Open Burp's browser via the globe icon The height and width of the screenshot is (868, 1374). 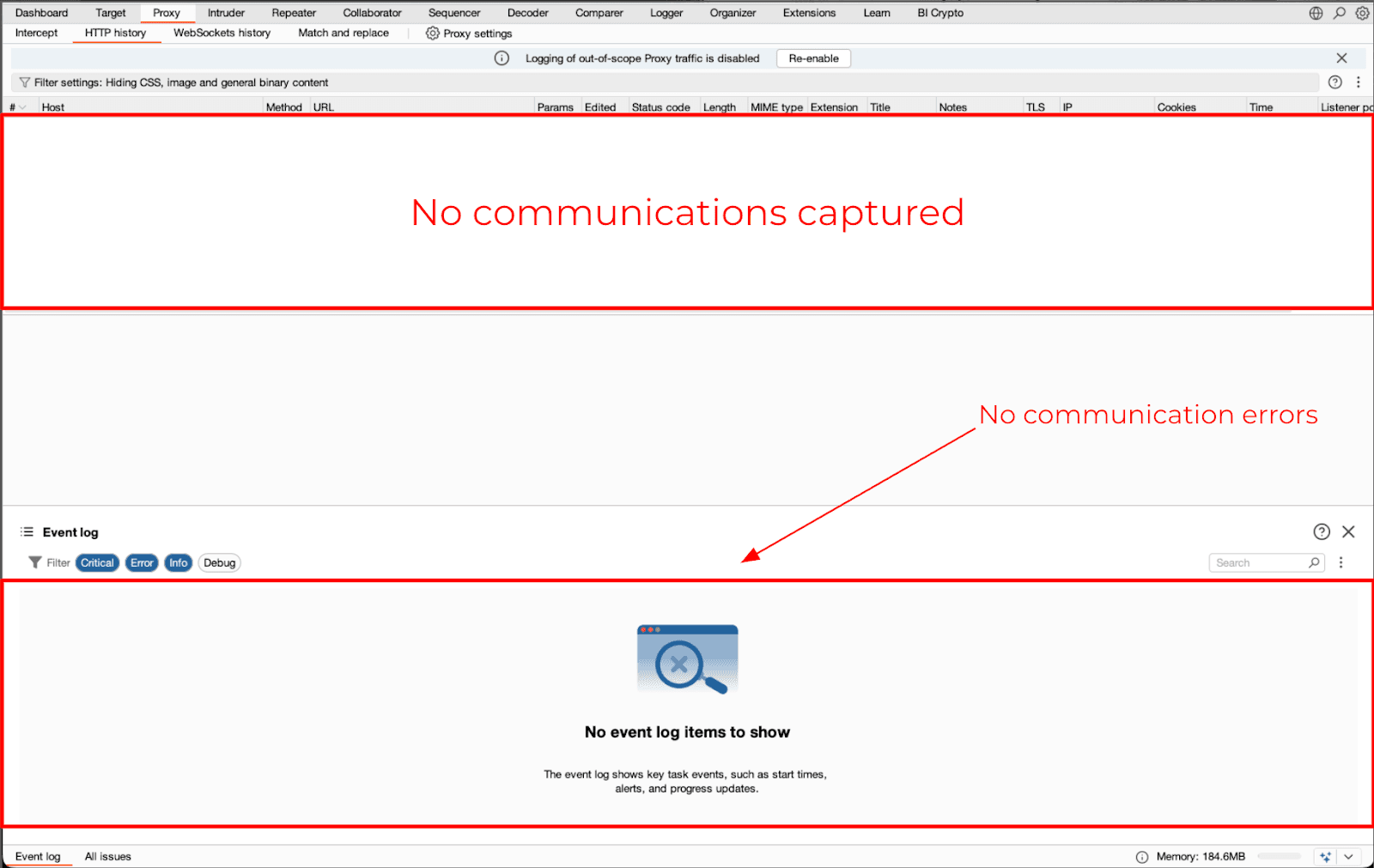[1315, 13]
